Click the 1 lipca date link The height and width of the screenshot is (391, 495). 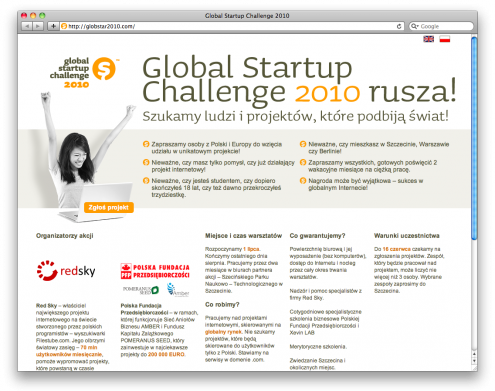pyautogui.click(x=251, y=249)
